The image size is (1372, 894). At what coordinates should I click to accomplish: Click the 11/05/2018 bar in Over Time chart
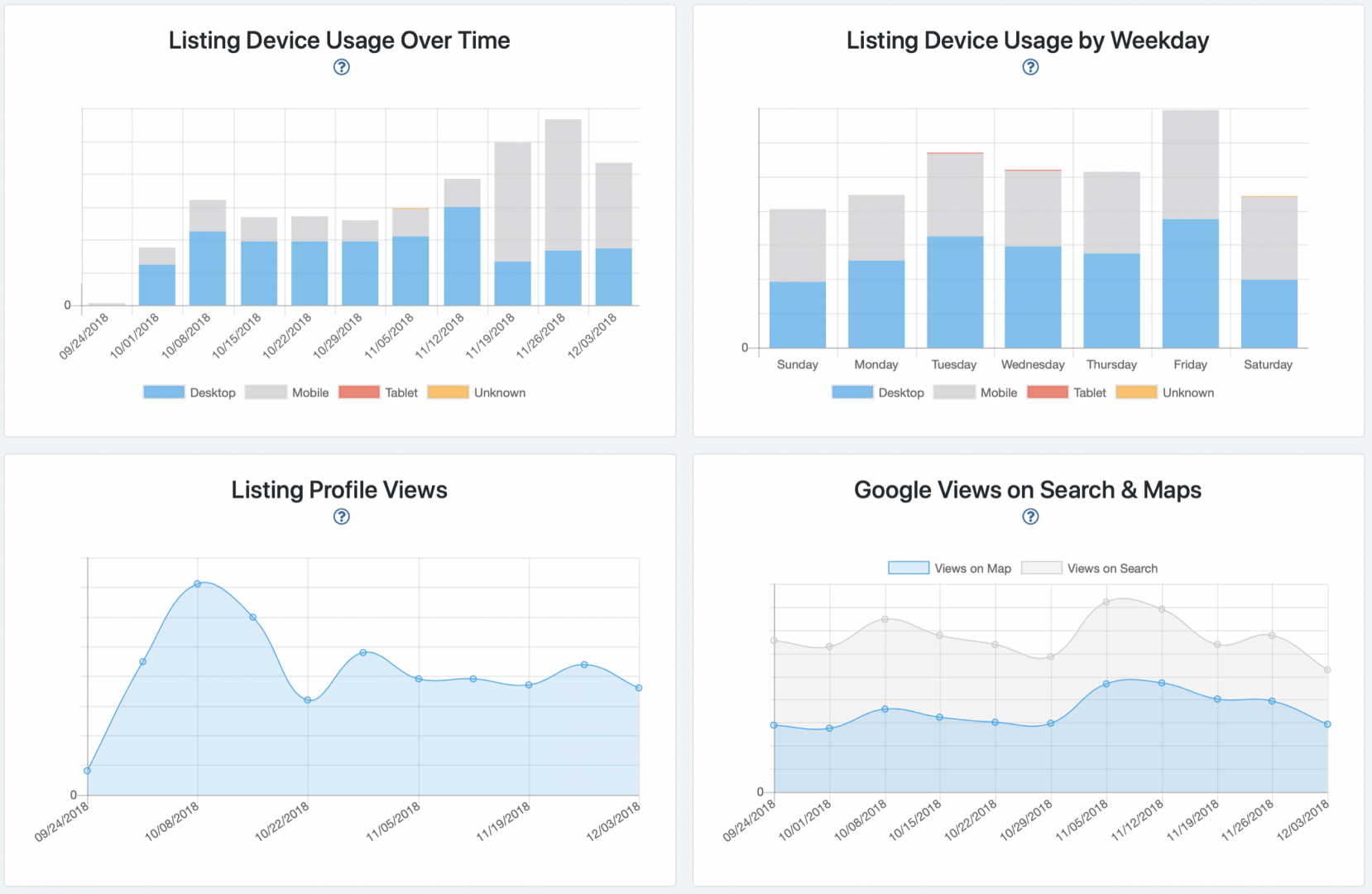[410, 257]
